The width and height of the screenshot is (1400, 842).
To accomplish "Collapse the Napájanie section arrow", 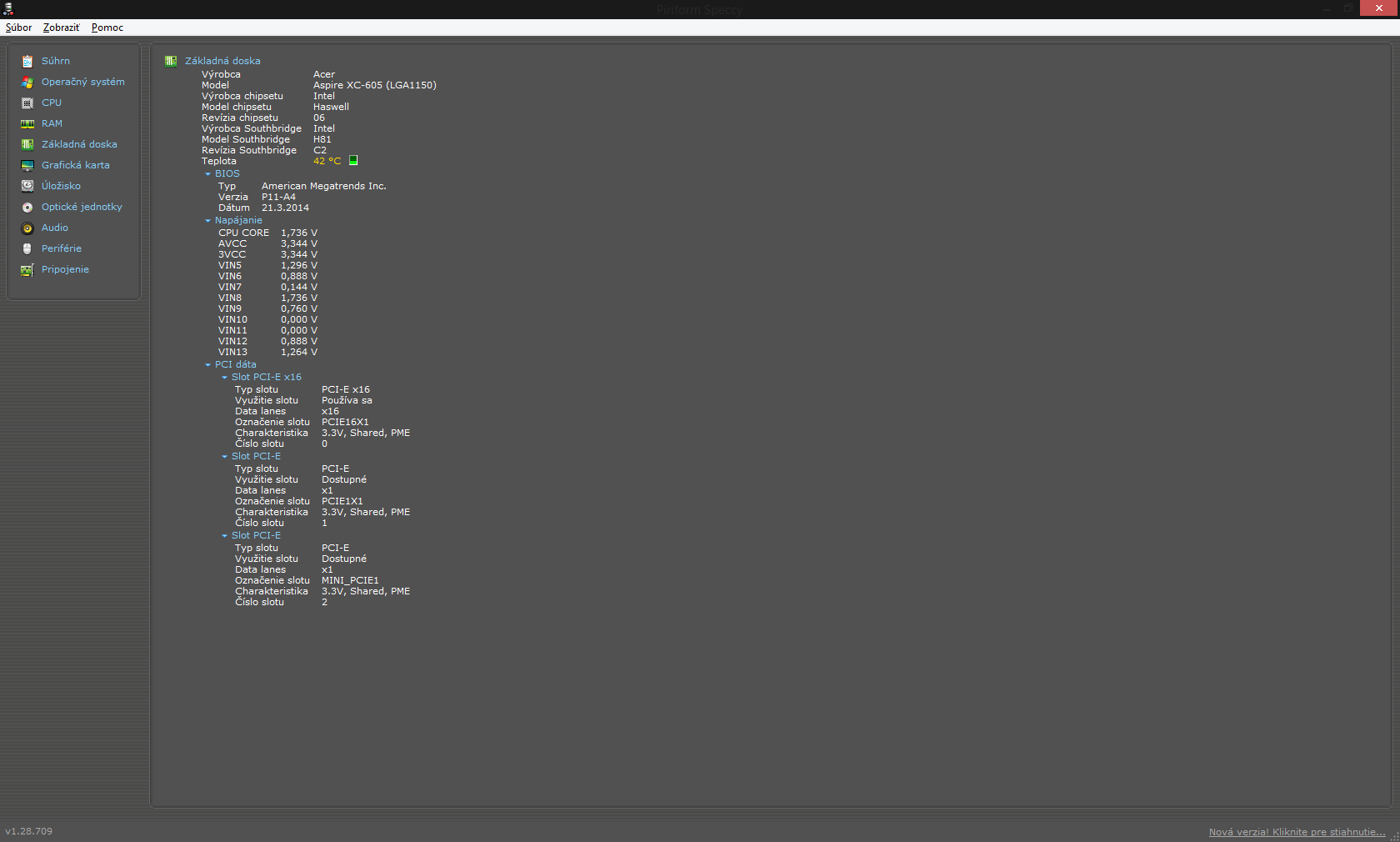I will (207, 221).
